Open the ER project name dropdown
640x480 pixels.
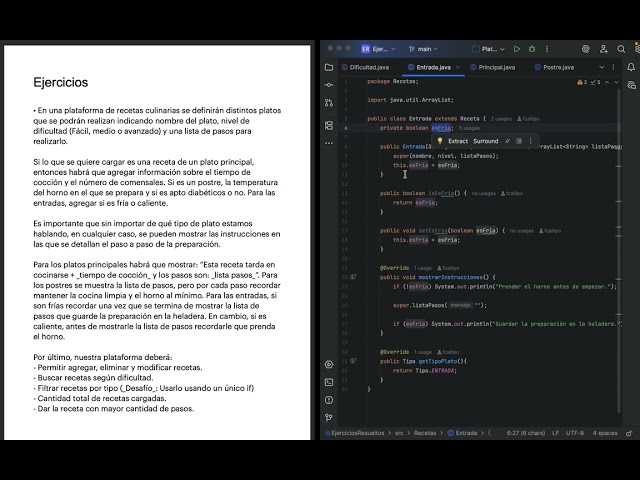378,49
